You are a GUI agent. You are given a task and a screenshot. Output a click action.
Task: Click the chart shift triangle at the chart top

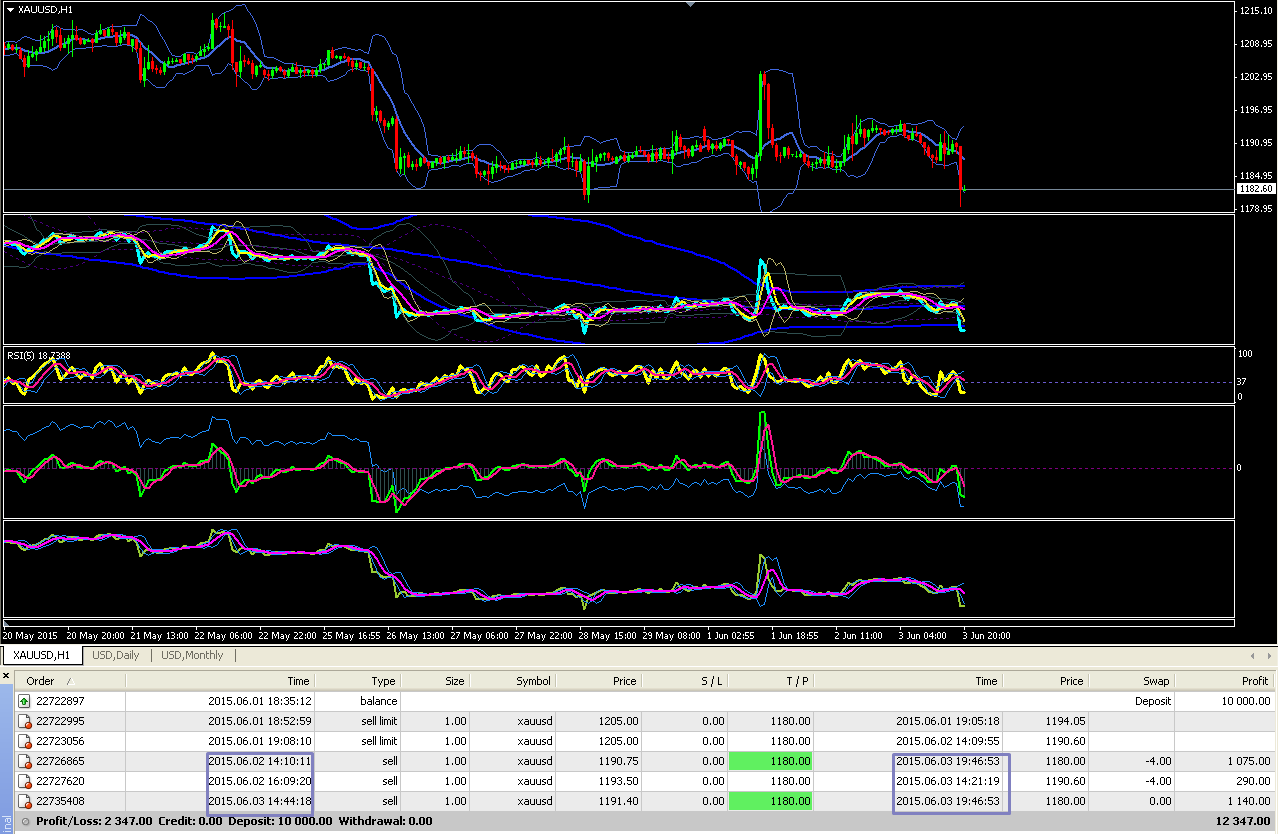click(690, 4)
